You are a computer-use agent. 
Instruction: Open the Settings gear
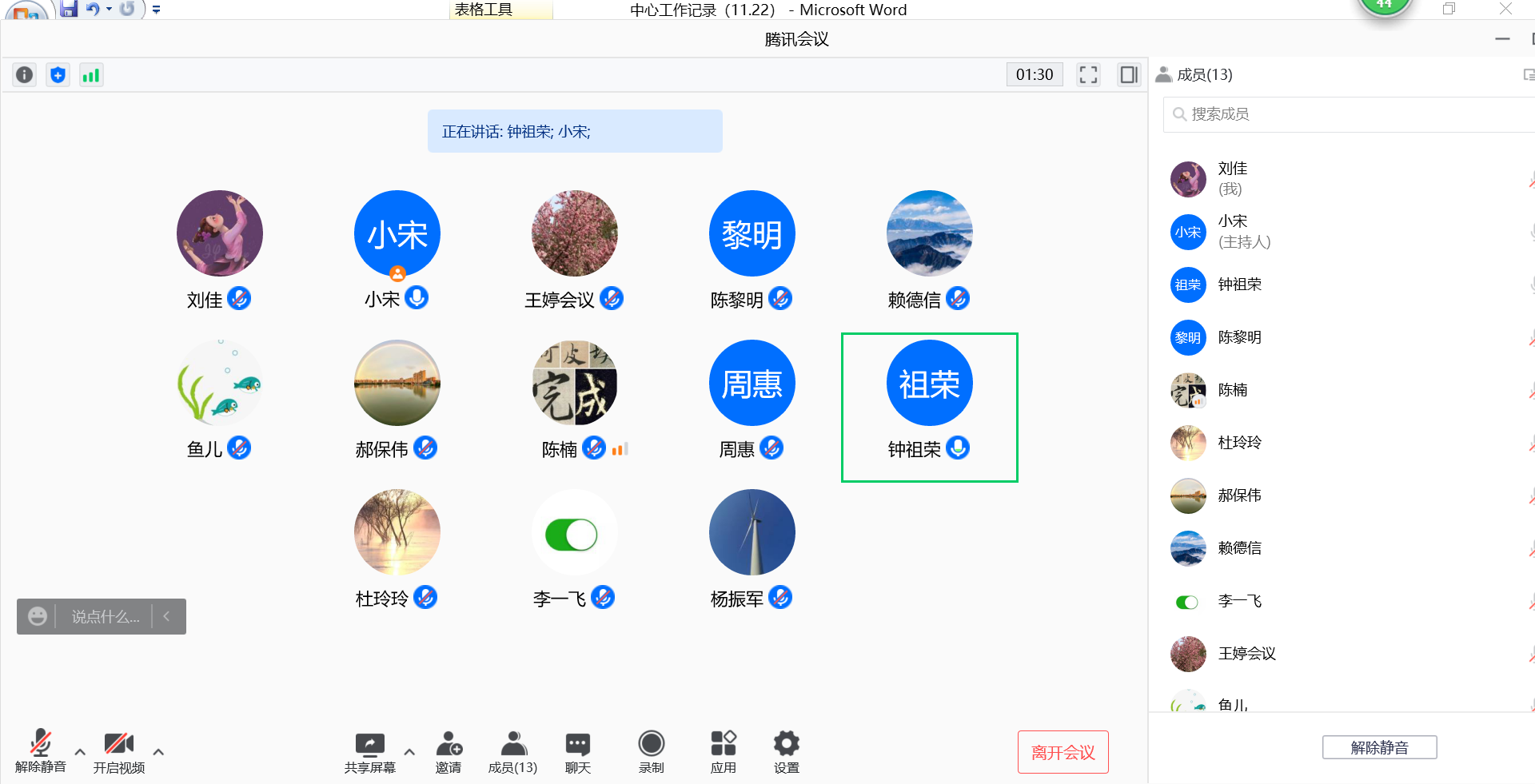tap(787, 753)
